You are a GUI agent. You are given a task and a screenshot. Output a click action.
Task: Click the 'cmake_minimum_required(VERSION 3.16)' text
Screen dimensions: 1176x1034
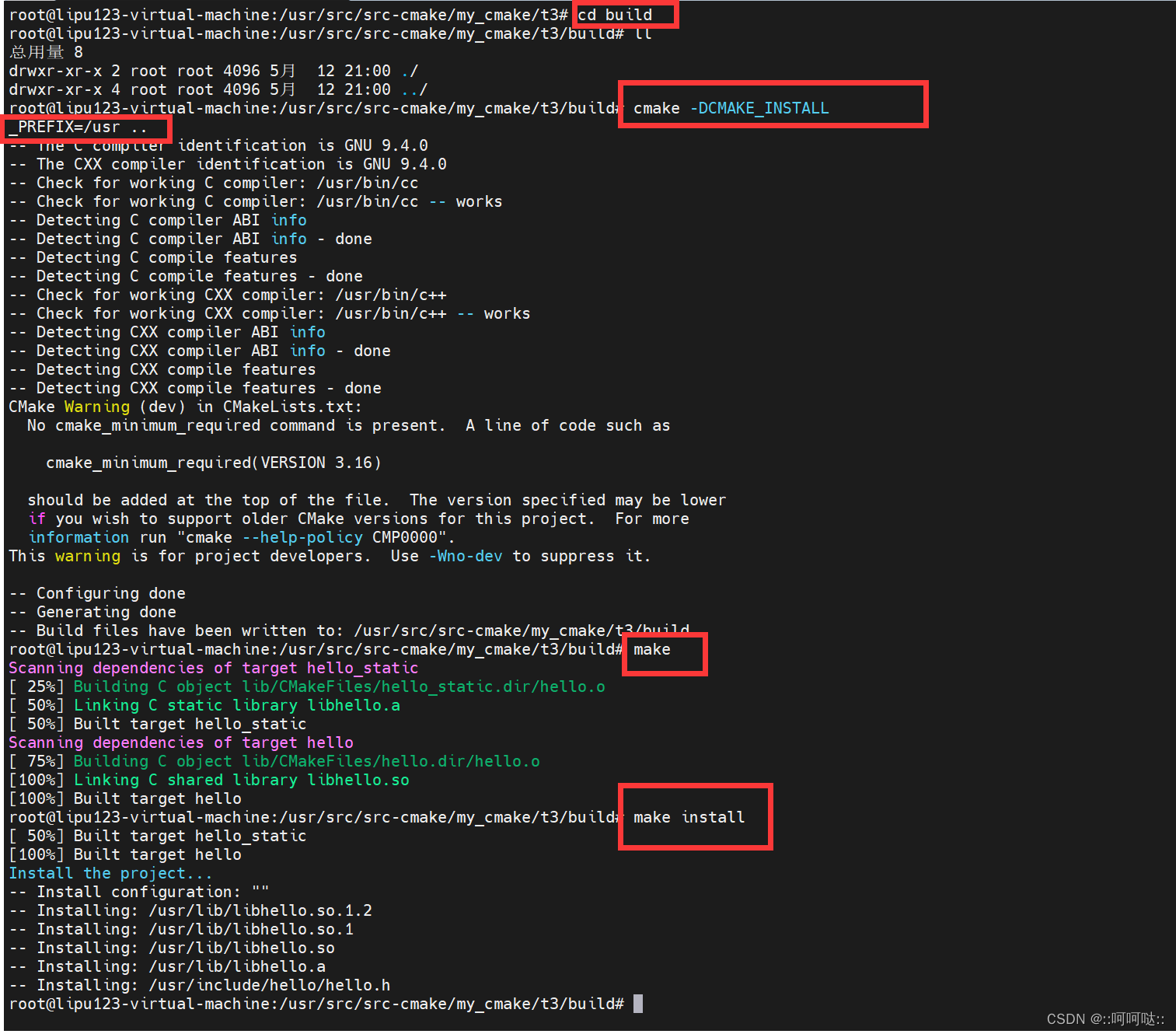click(214, 463)
